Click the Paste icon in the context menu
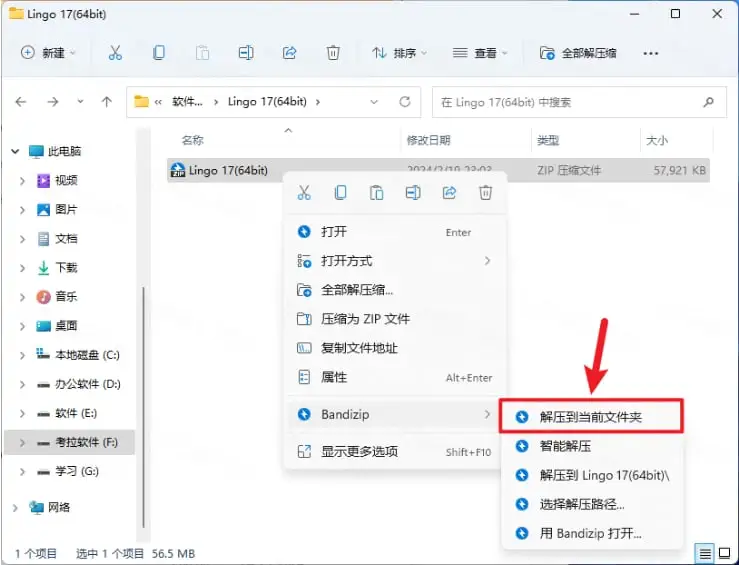Image resolution: width=739 pixels, height=565 pixels. [x=377, y=193]
